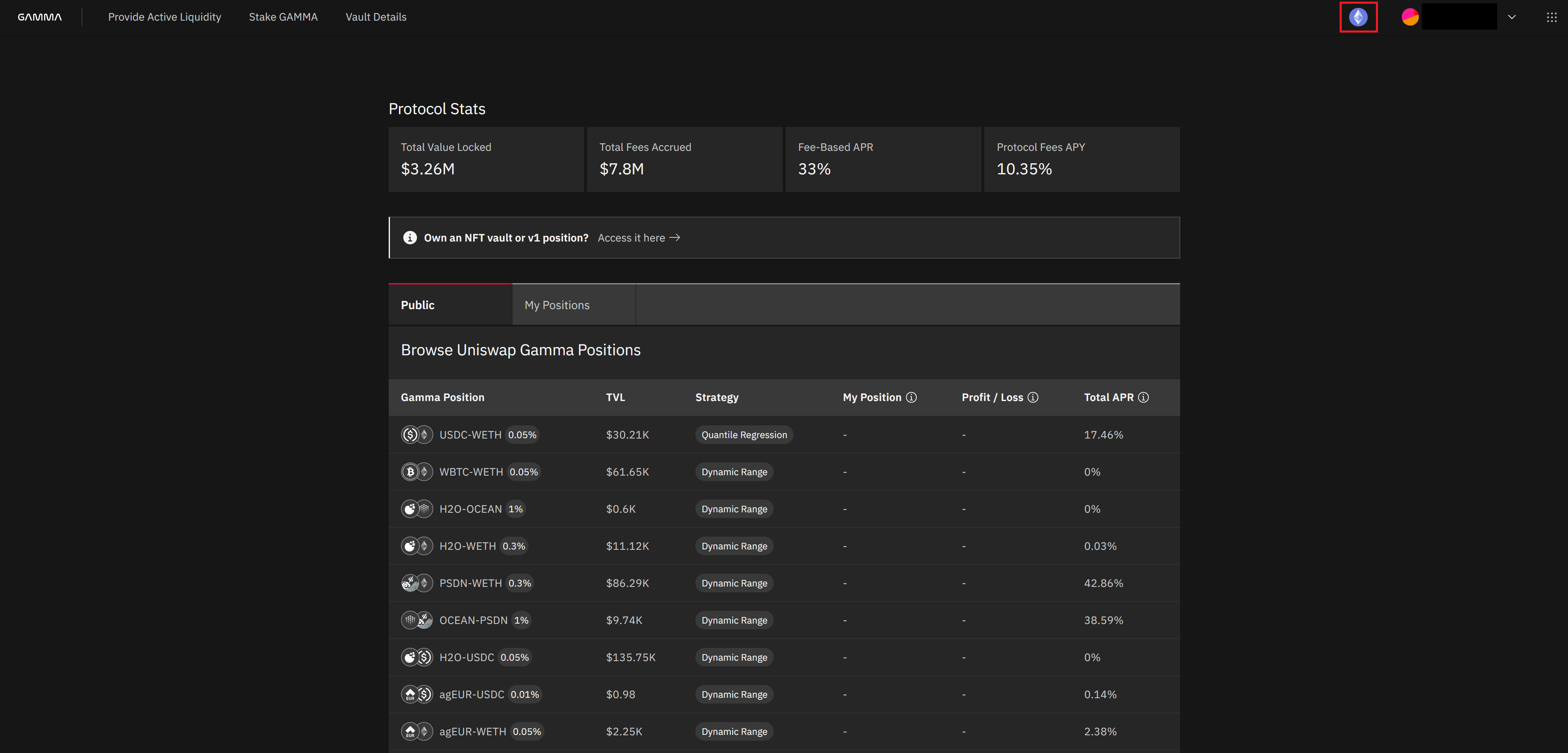This screenshot has width=1568, height=753.
Task: Follow the 'Access it here' link
Action: point(638,238)
